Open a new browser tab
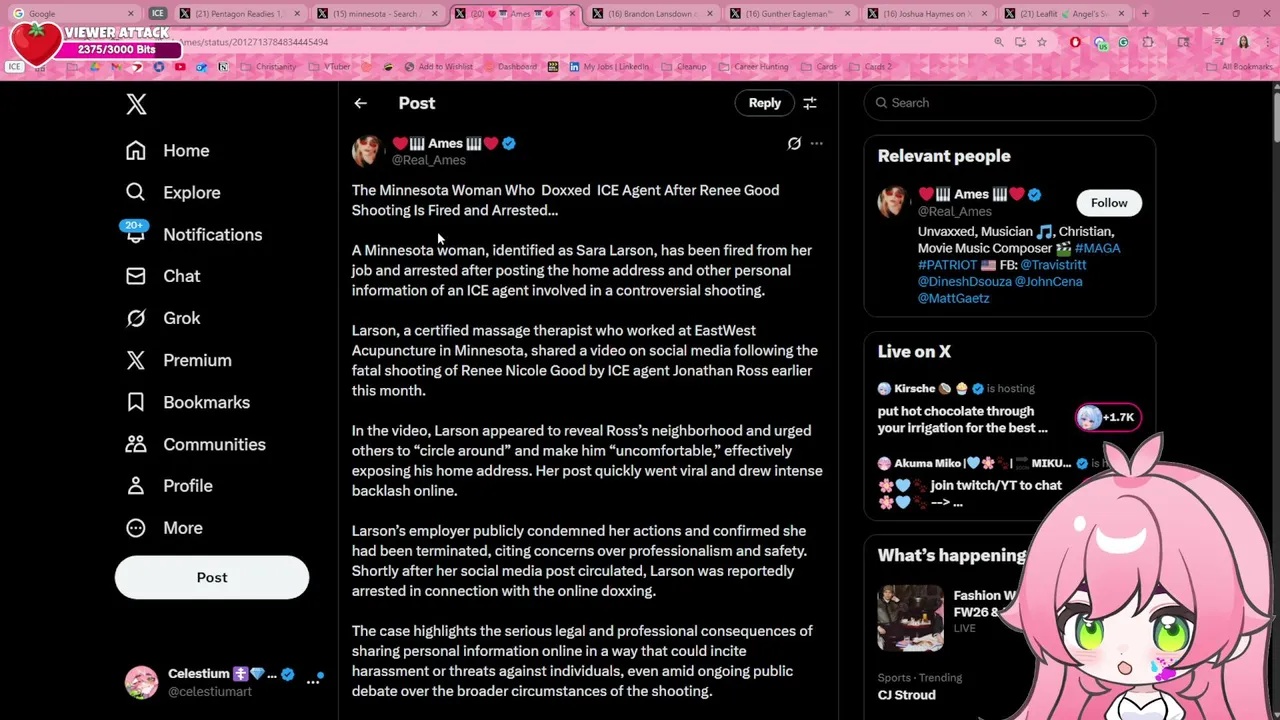This screenshot has height=720, width=1280. click(1145, 14)
